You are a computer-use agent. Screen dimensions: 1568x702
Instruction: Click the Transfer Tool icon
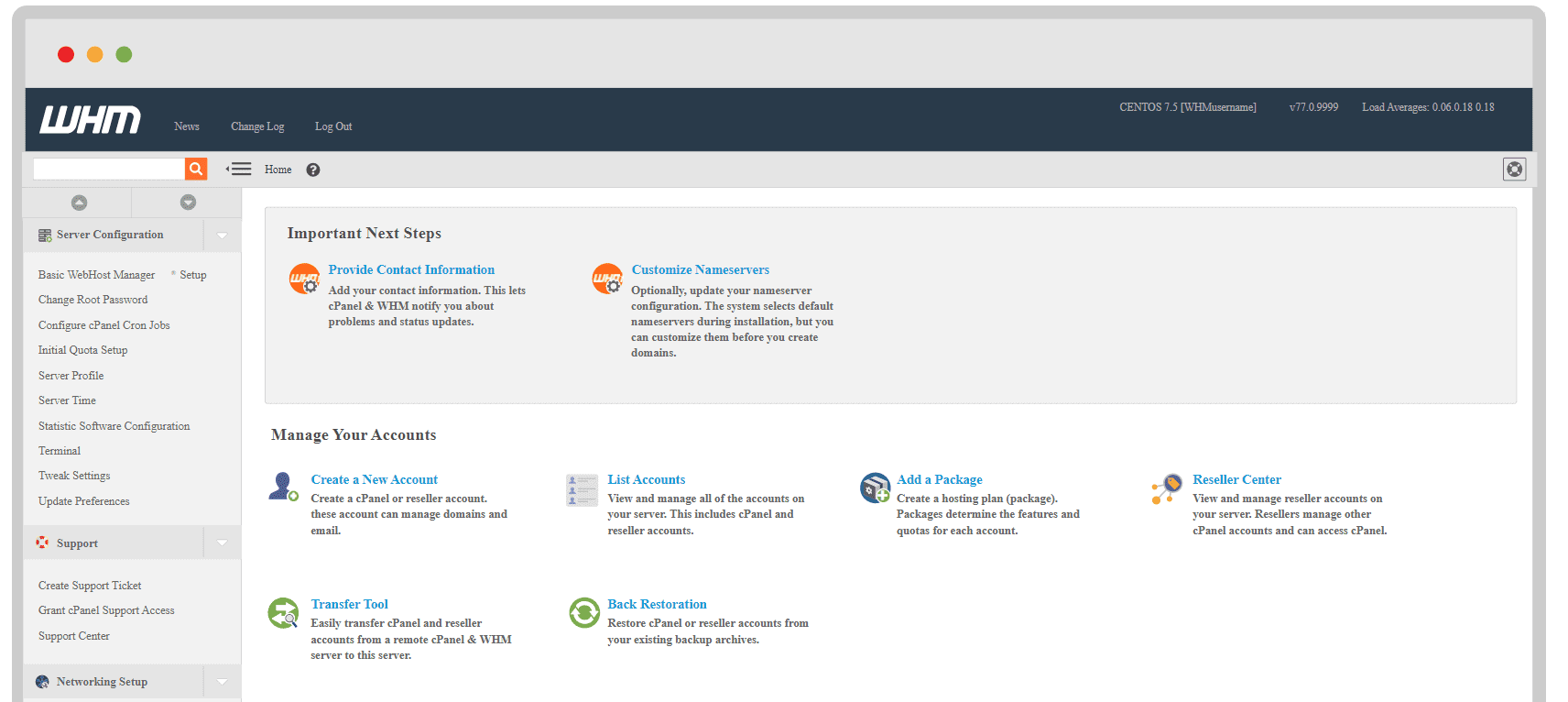point(283,612)
